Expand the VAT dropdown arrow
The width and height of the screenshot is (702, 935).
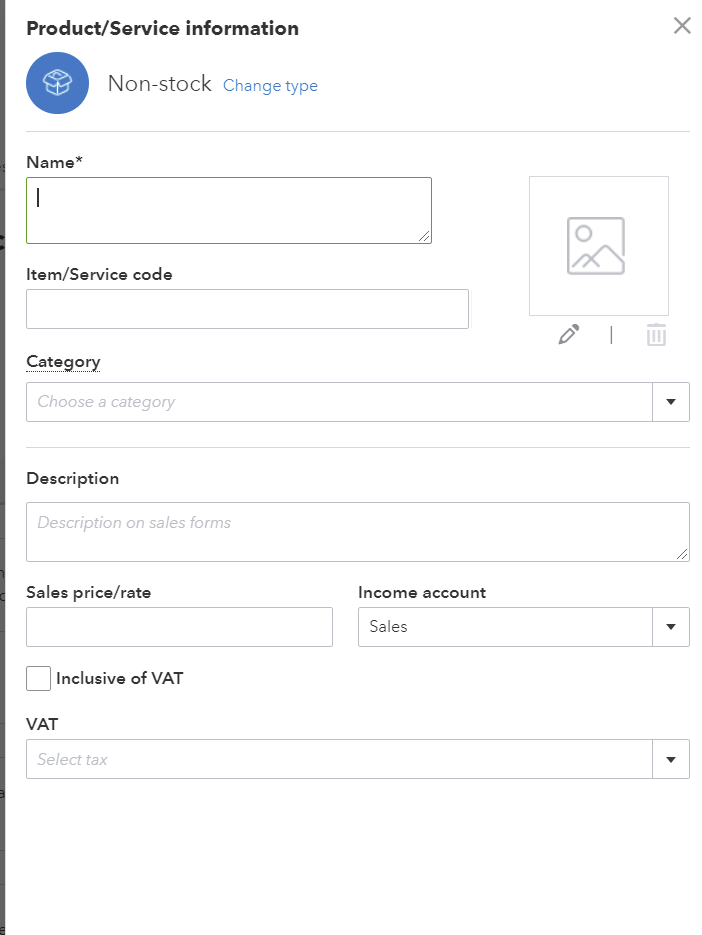point(670,759)
